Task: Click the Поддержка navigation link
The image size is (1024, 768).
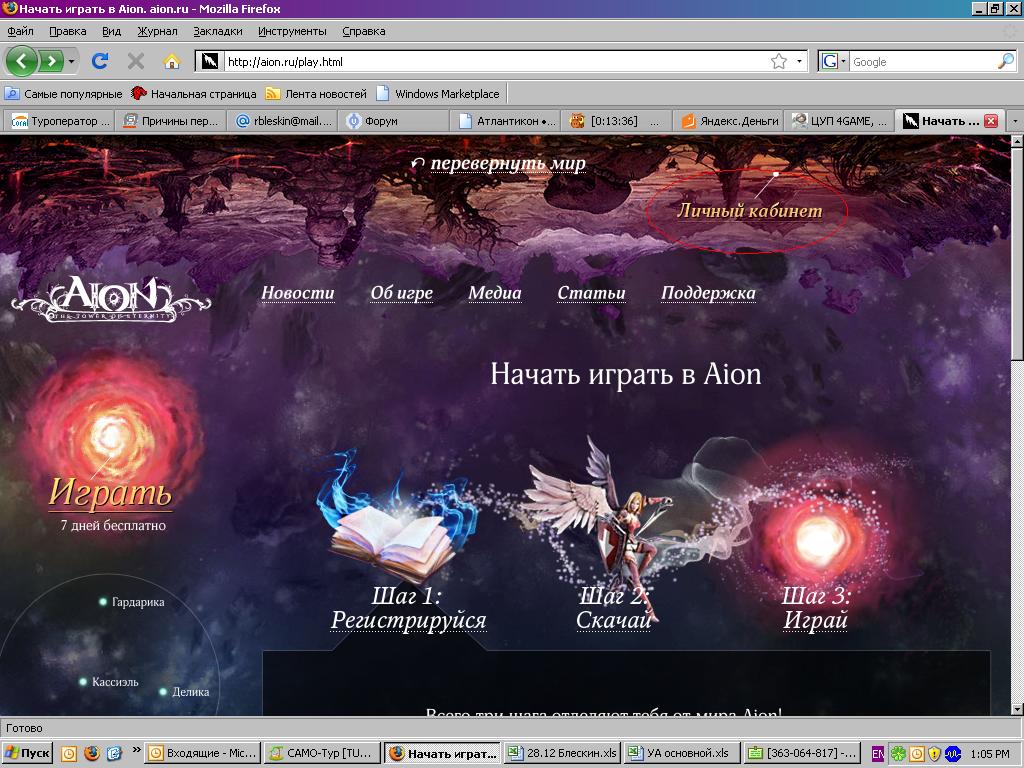Action: 708,293
